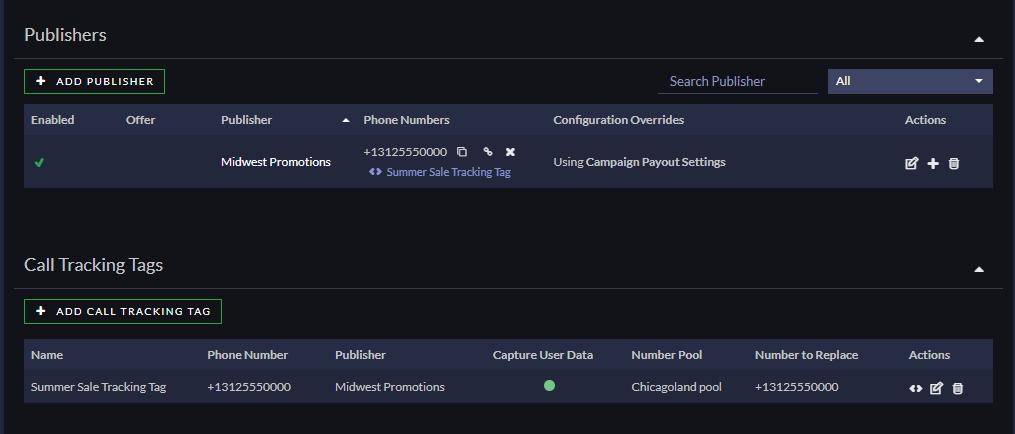Click the Enabled column header
Image resolution: width=1015 pixels, height=434 pixels.
[x=52, y=120]
